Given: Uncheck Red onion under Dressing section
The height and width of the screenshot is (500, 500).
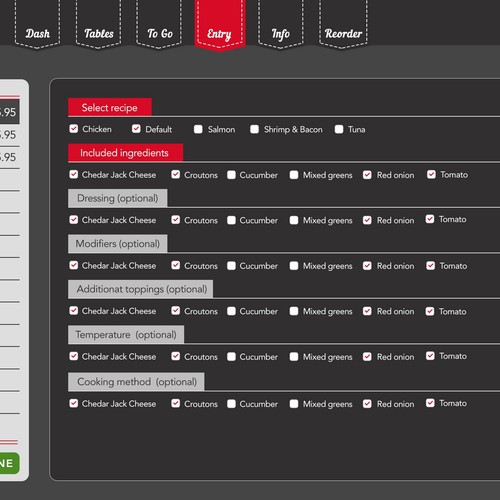Looking at the screenshot, I should [367, 220].
